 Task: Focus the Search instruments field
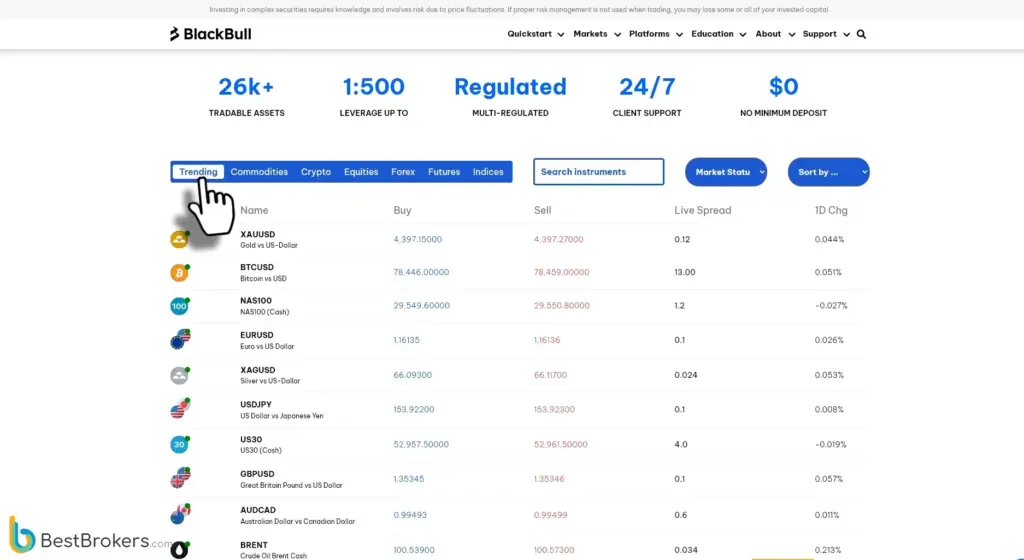tap(598, 172)
